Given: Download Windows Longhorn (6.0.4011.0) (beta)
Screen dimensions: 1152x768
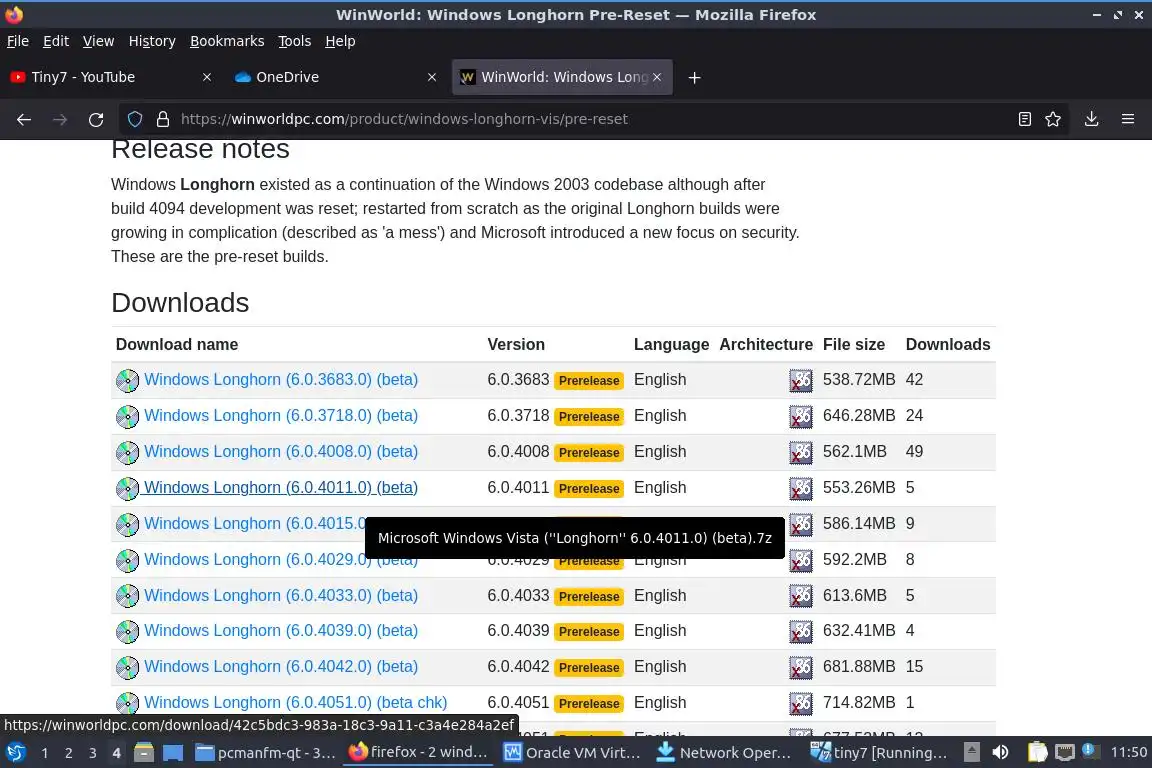Looking at the screenshot, I should click(x=281, y=487).
